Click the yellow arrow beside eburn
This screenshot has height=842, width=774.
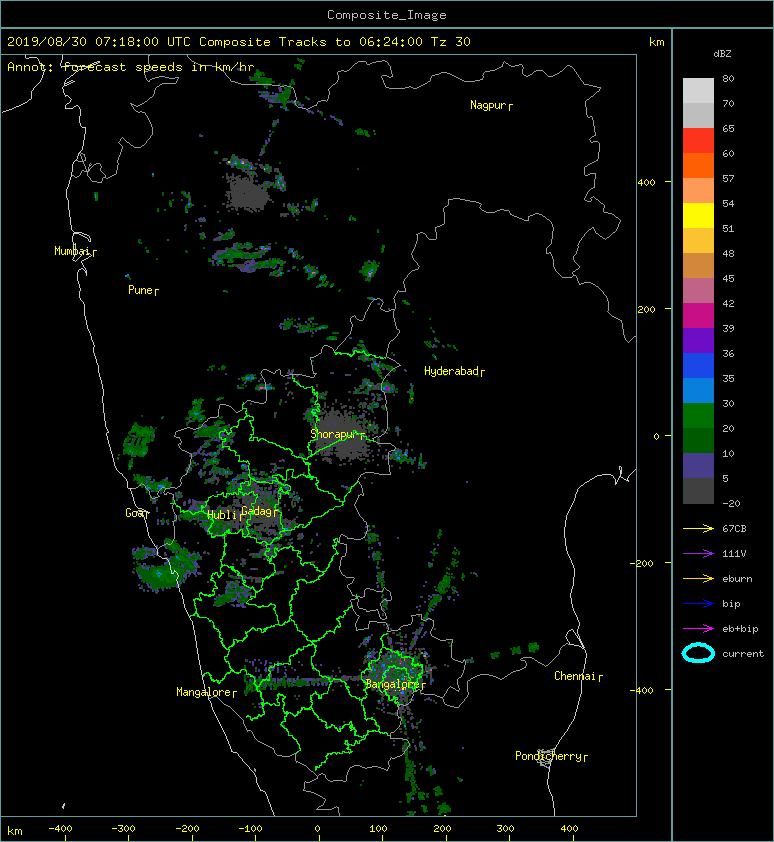pyautogui.click(x=698, y=578)
